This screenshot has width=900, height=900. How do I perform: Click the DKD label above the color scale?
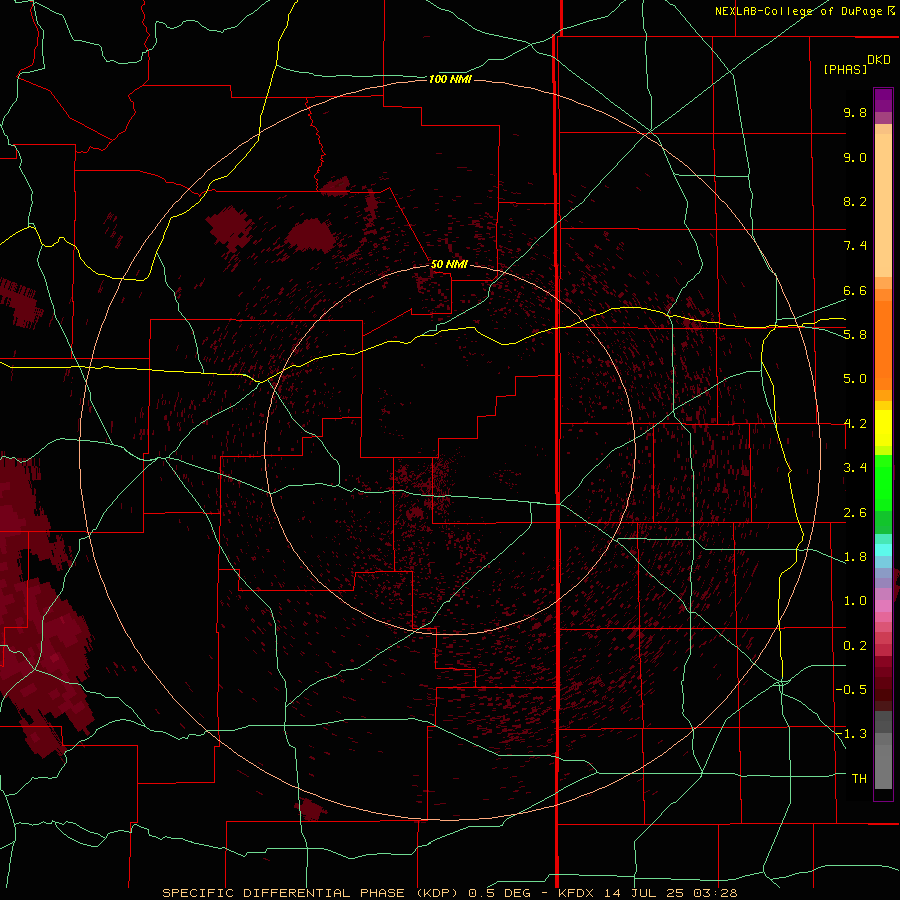click(x=879, y=60)
